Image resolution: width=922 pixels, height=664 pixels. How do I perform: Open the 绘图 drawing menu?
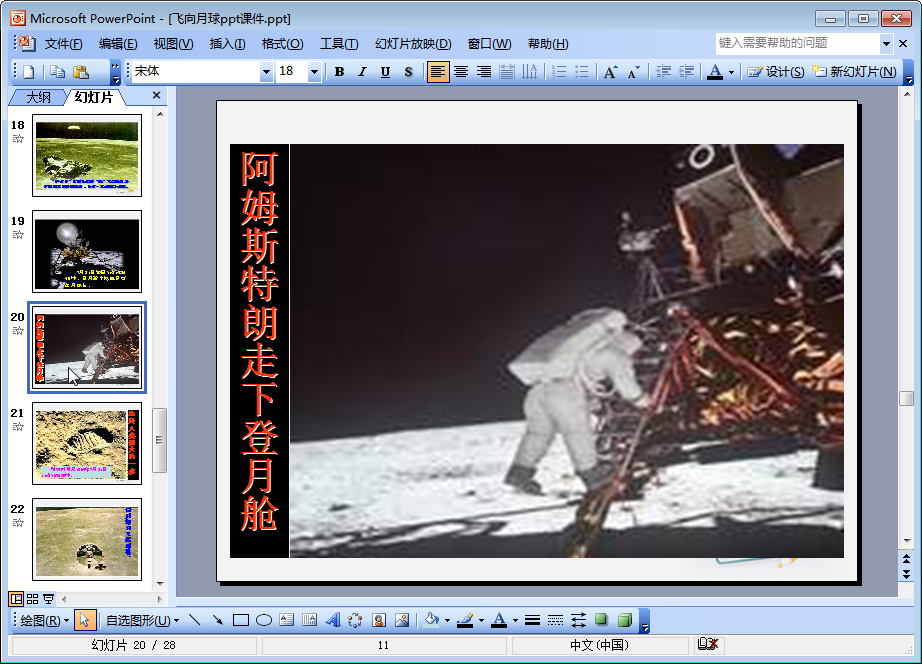click(x=45, y=620)
